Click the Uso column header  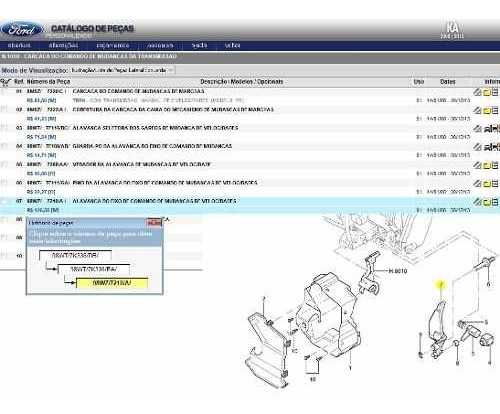[419, 82]
